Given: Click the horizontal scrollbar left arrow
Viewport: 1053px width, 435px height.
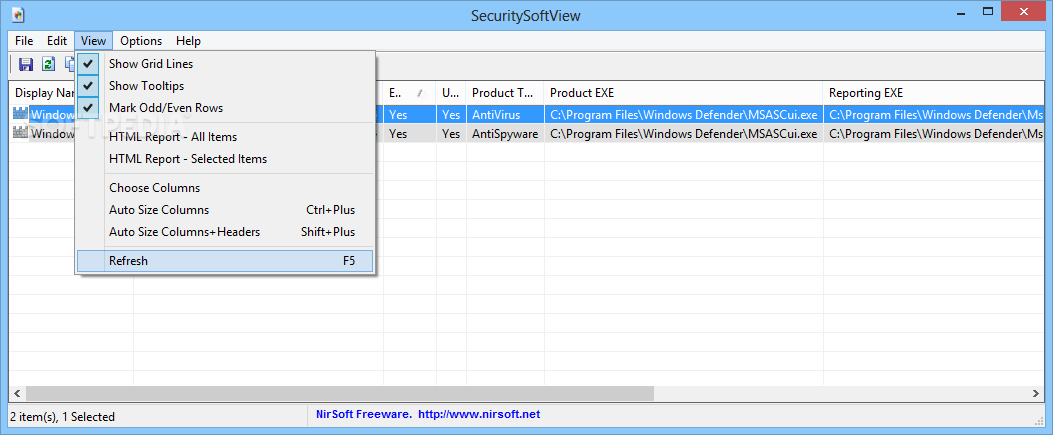Looking at the screenshot, I should (17, 393).
